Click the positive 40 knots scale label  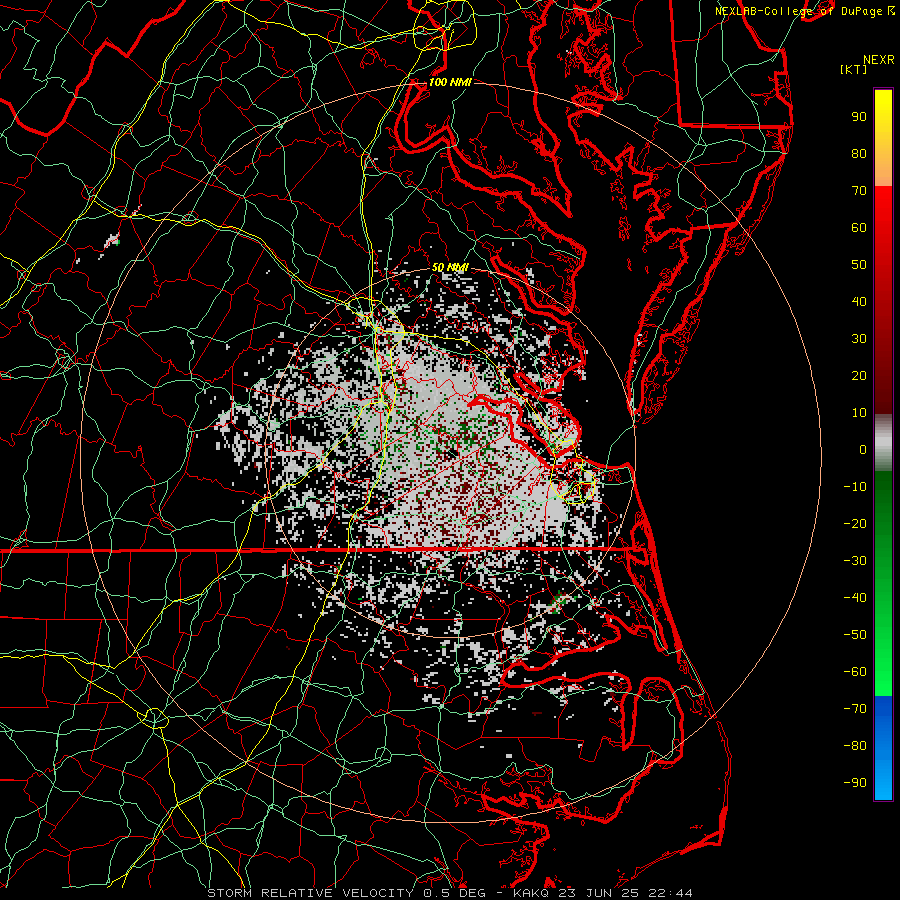click(859, 302)
